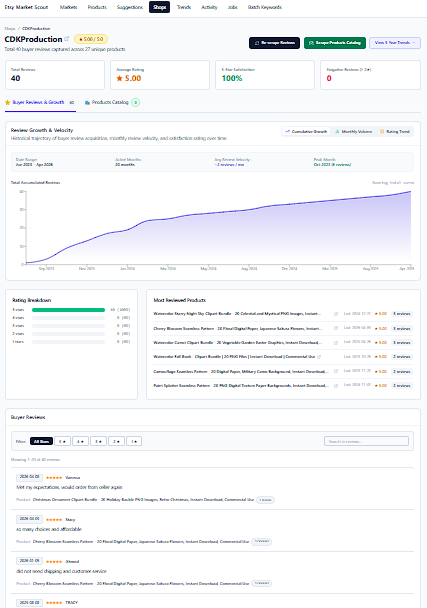
Task: Click the Shops breadcrumb link
Action: click(x=10, y=29)
